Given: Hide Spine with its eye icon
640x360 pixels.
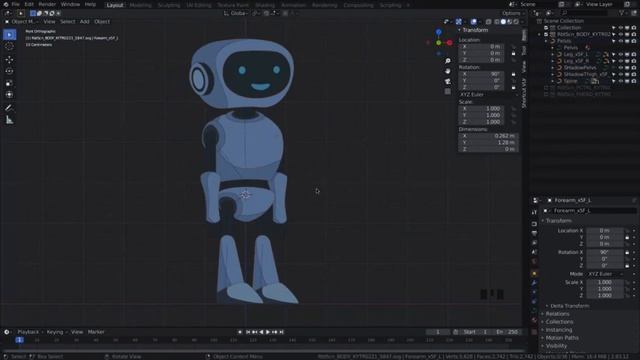Looking at the screenshot, I should point(621,81).
